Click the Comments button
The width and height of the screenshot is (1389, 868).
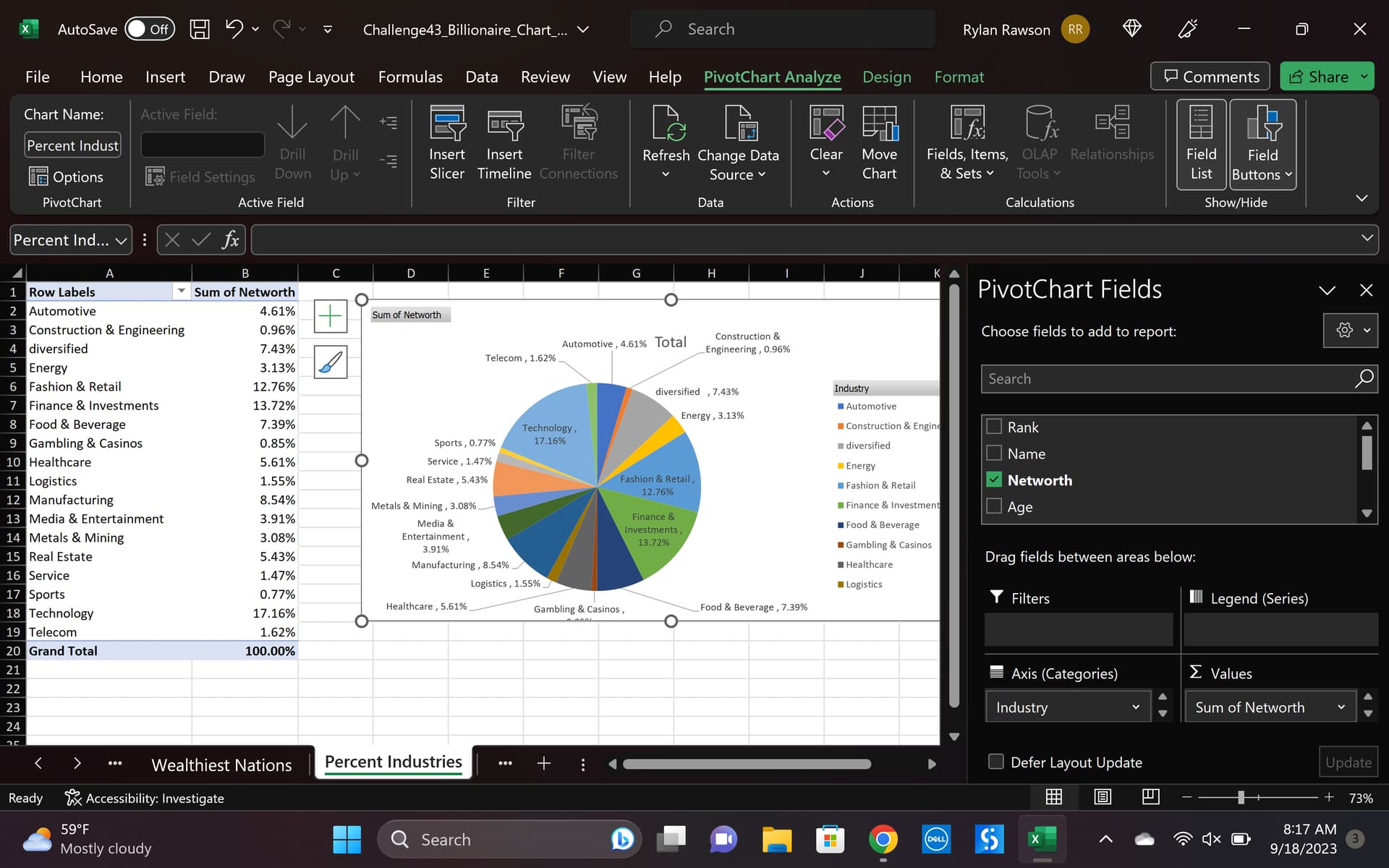tap(1210, 77)
